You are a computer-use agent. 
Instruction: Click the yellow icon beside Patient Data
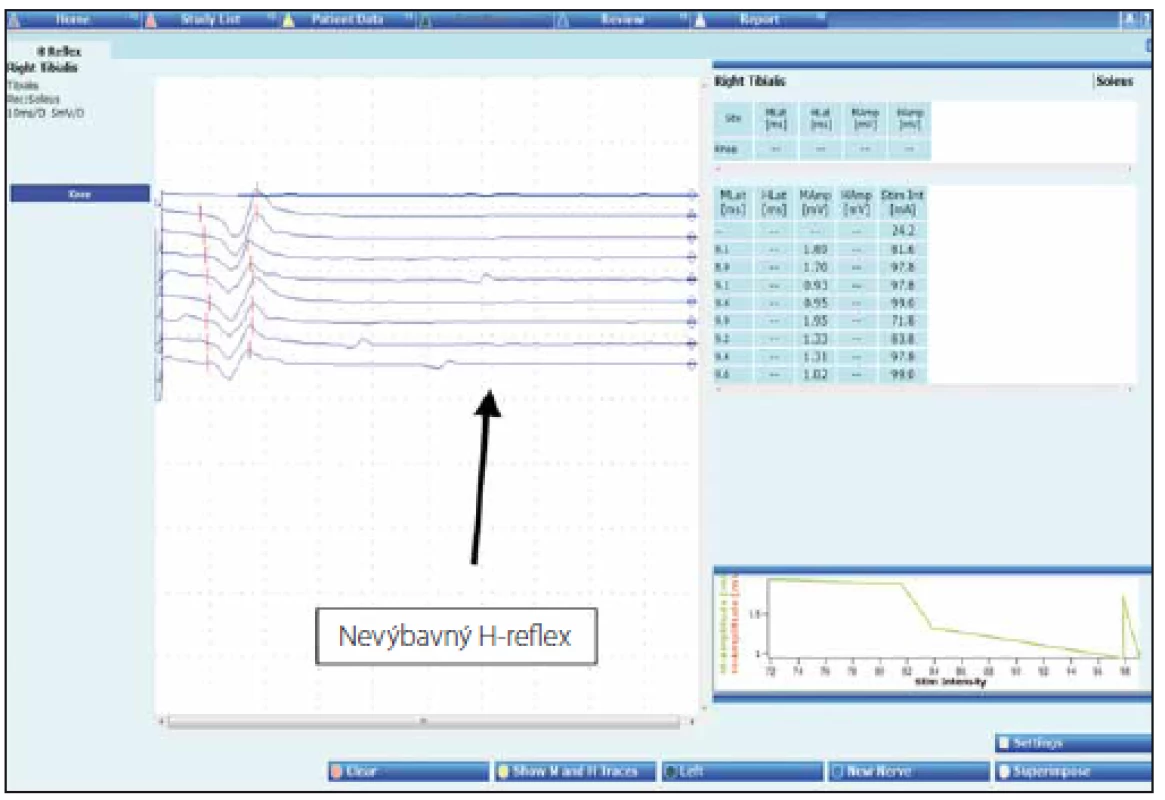pyautogui.click(x=288, y=21)
